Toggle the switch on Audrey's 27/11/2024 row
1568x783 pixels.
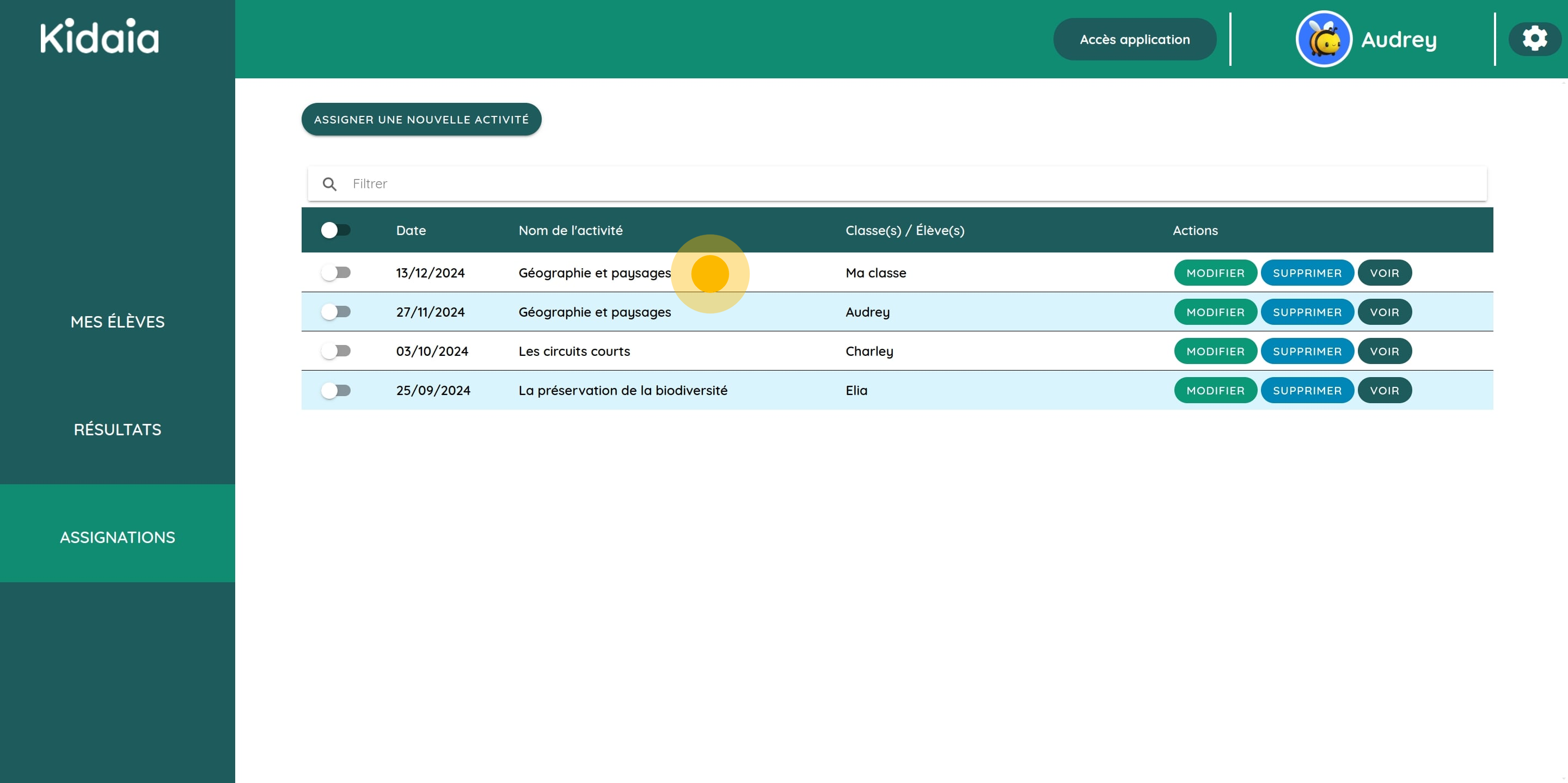(x=336, y=311)
